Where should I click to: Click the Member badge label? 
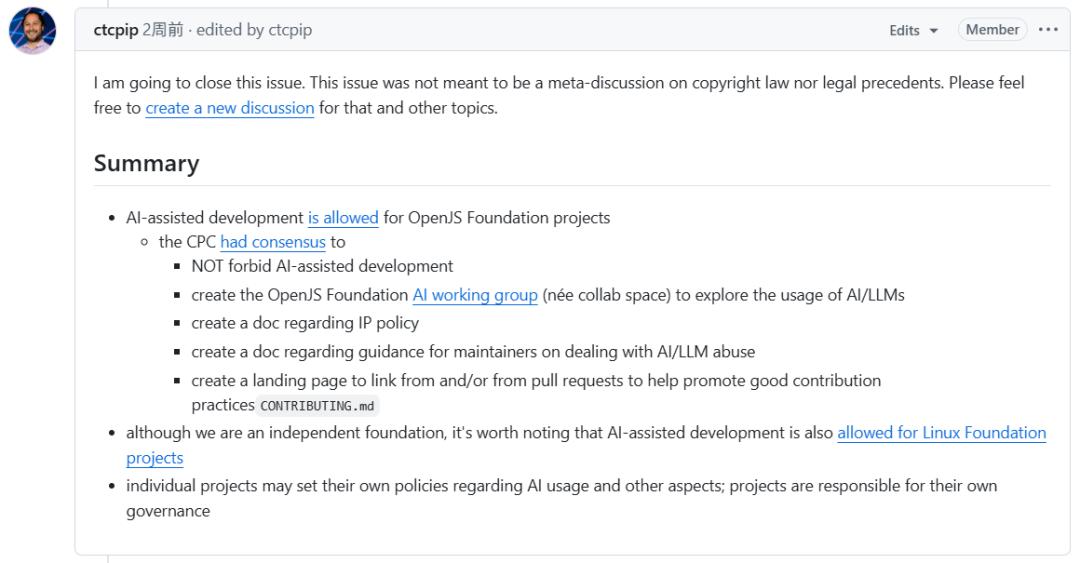coord(992,30)
